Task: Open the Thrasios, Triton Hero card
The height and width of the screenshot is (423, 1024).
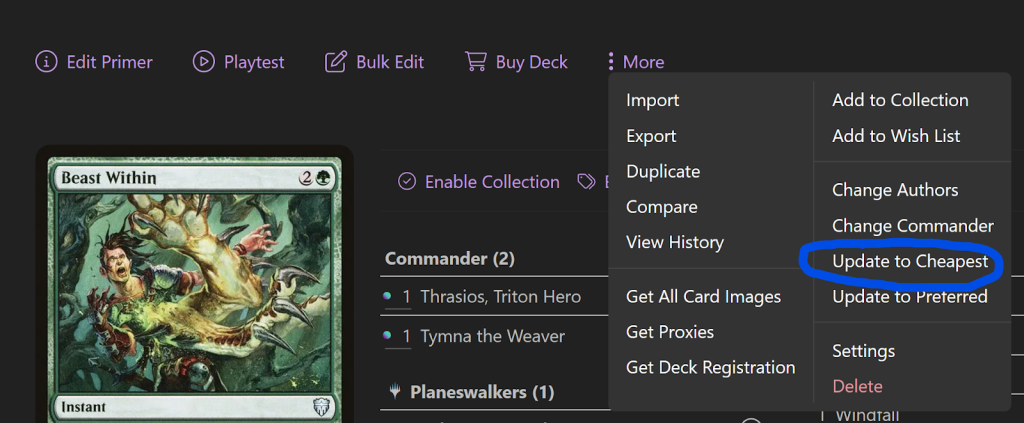Action: pyautogui.click(x=500, y=297)
